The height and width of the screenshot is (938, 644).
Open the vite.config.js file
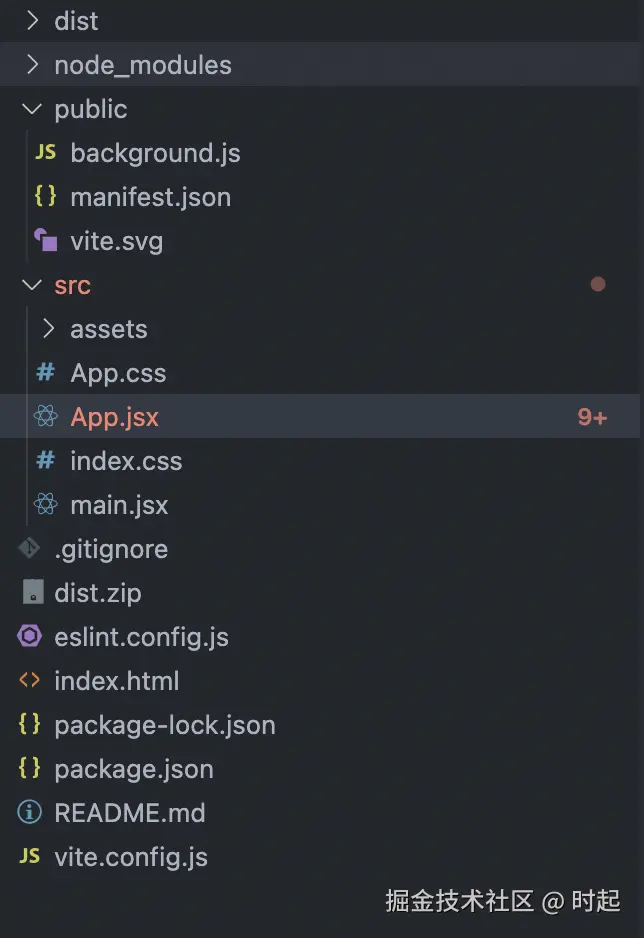point(131,857)
